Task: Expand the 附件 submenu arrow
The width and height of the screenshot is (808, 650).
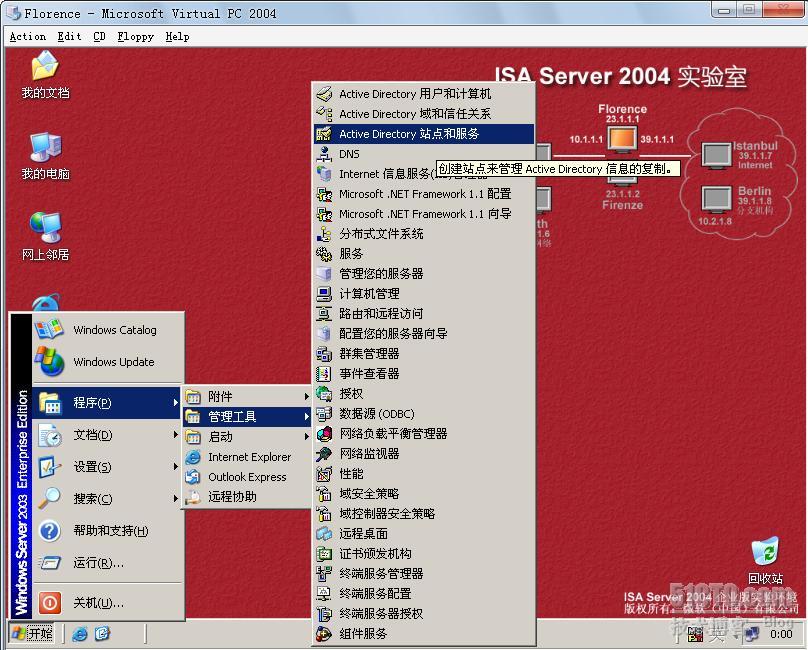Action: (306, 396)
